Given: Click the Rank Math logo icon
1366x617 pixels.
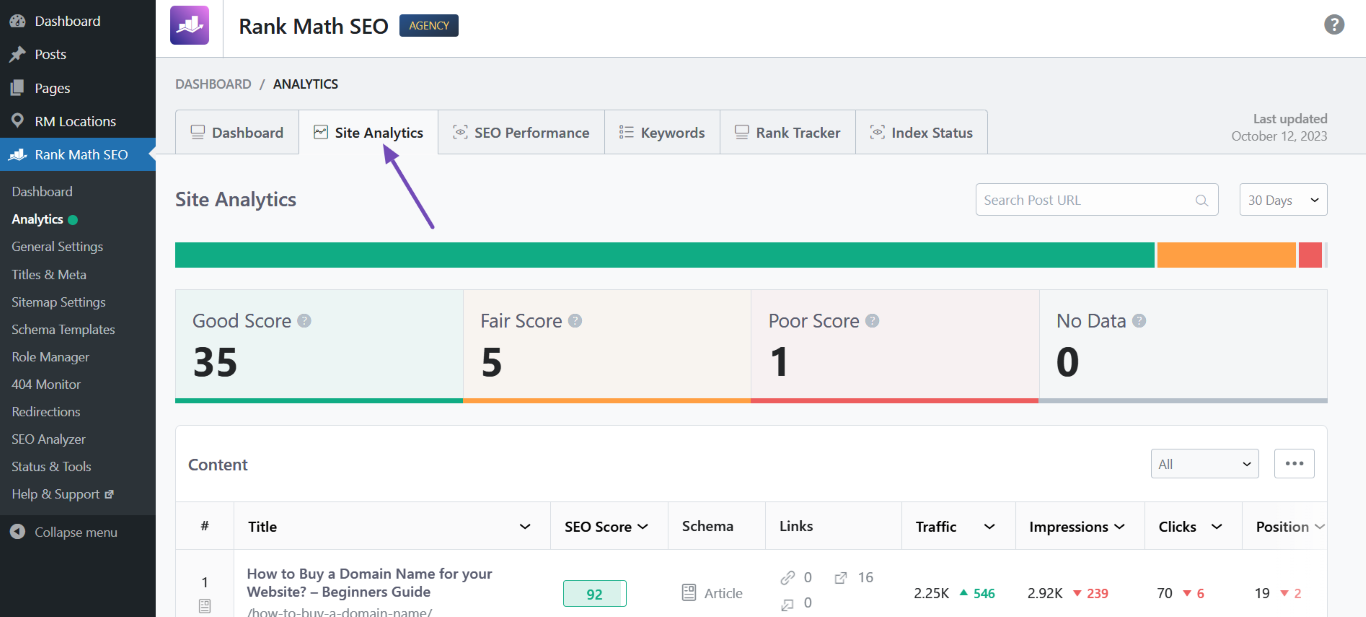Looking at the screenshot, I should pyautogui.click(x=189, y=25).
